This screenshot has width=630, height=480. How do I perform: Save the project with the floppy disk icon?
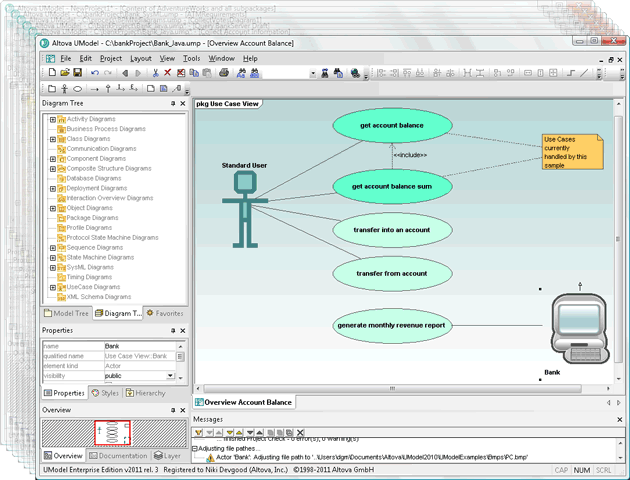tap(78, 73)
